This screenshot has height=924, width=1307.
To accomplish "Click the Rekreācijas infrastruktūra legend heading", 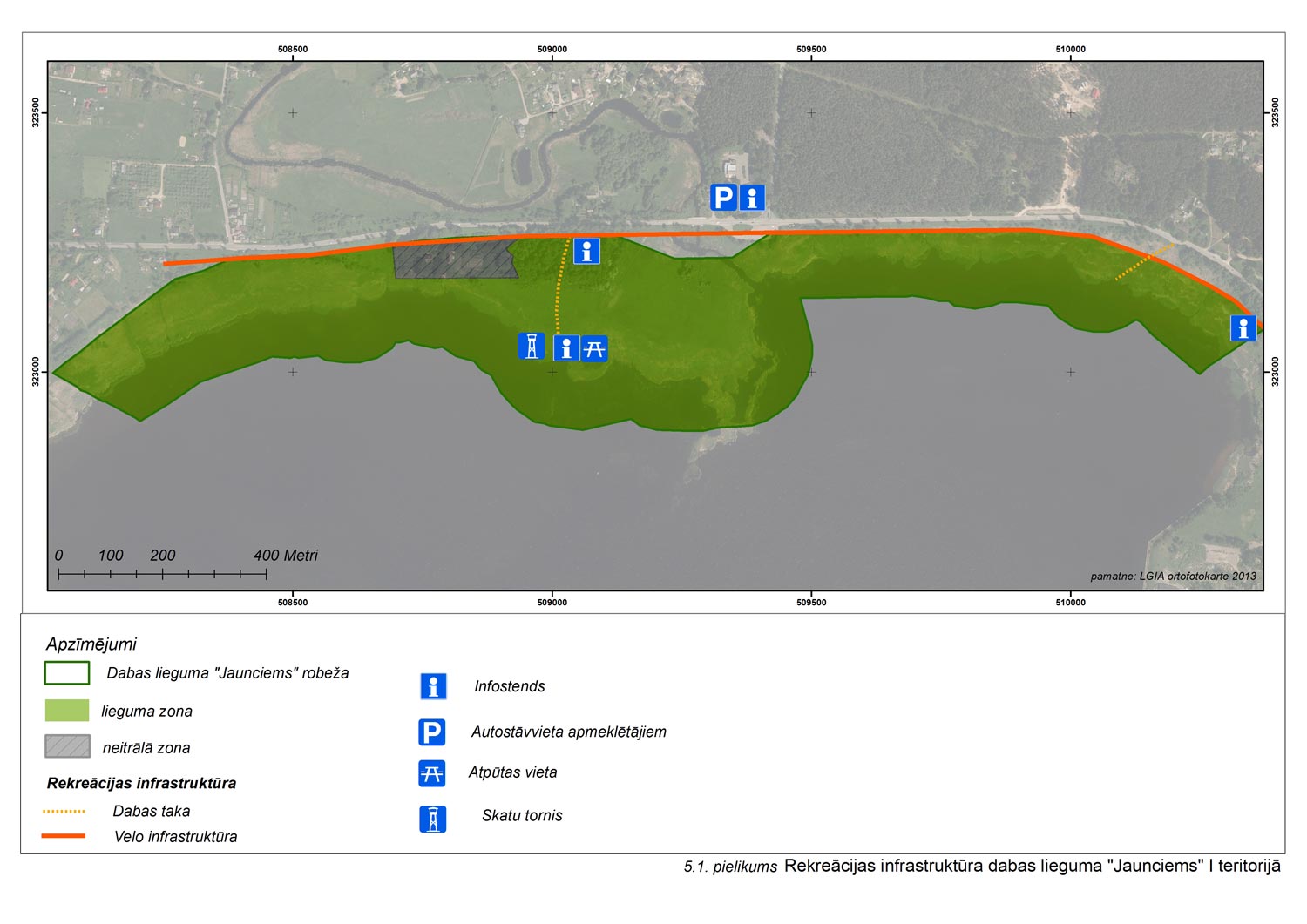I will point(141,783).
